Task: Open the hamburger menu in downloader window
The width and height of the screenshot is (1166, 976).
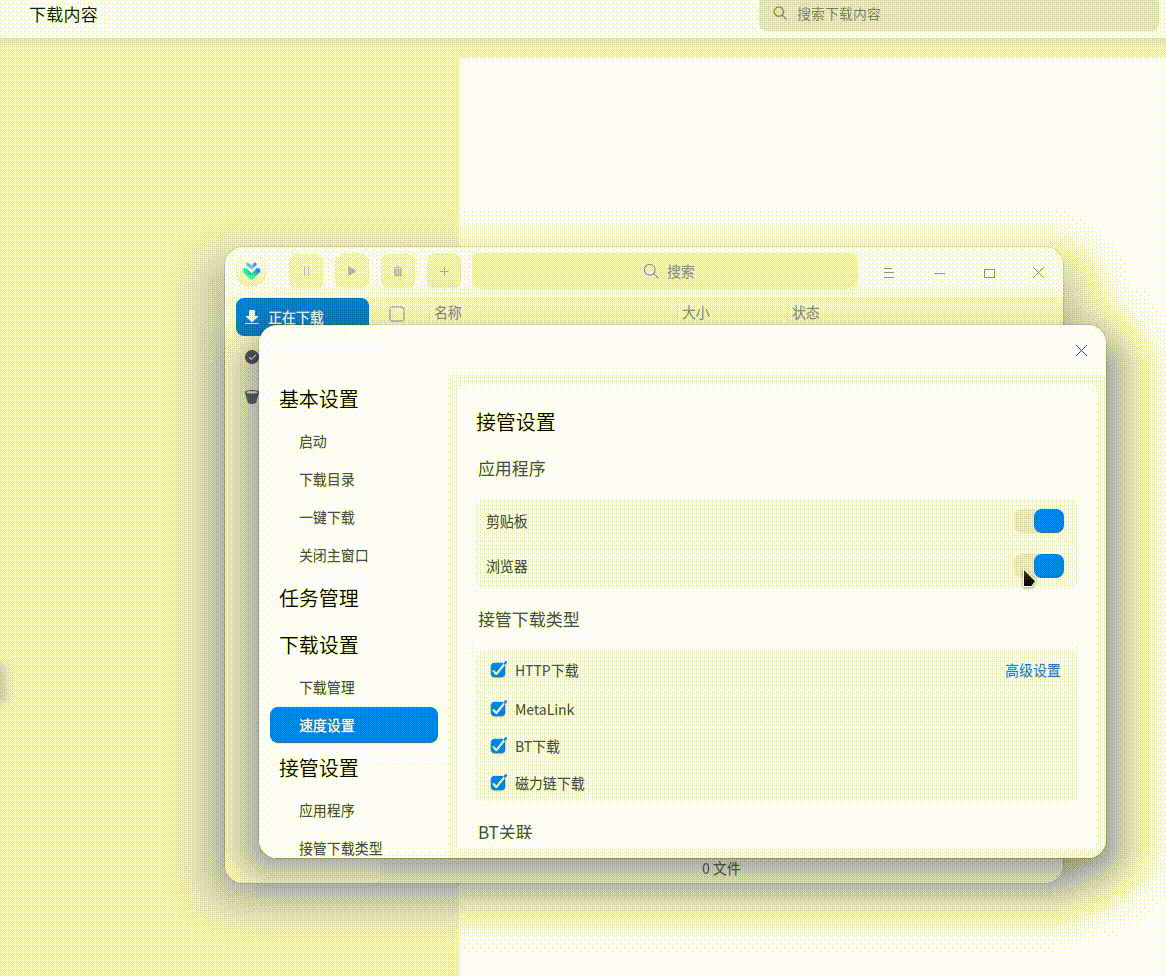Action: coord(889,273)
